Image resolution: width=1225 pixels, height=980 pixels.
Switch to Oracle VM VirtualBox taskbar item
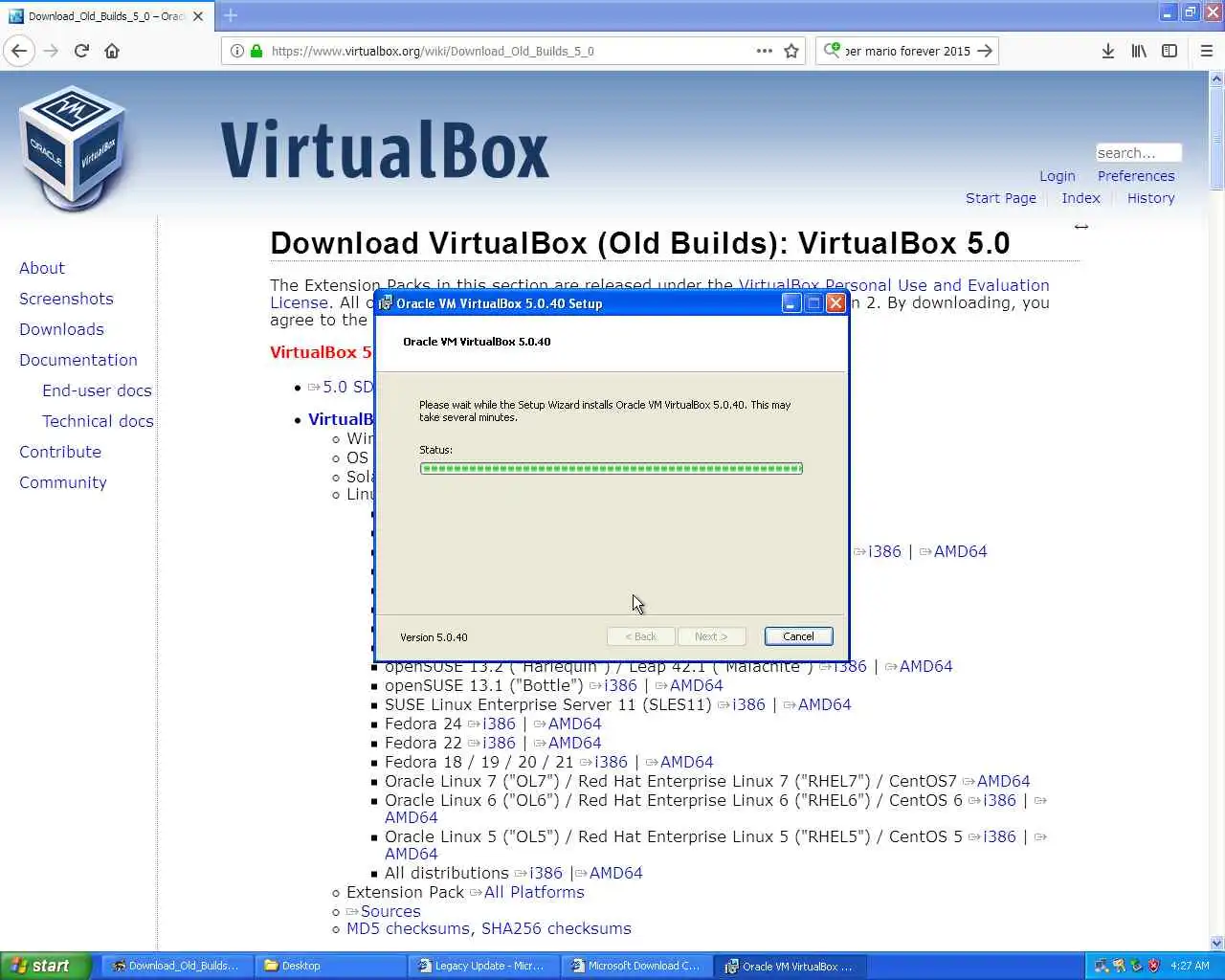click(x=790, y=966)
